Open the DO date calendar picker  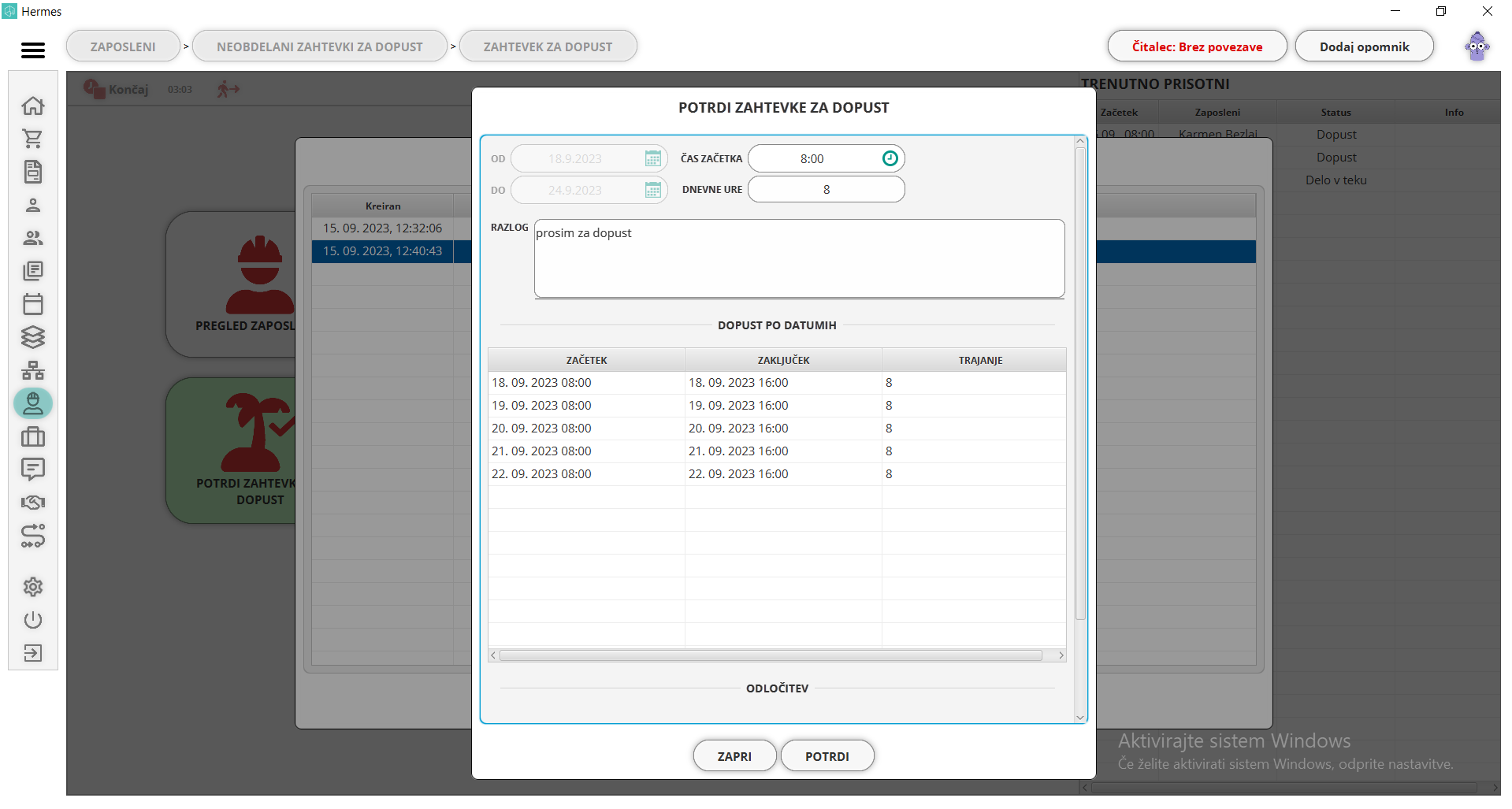(x=653, y=190)
